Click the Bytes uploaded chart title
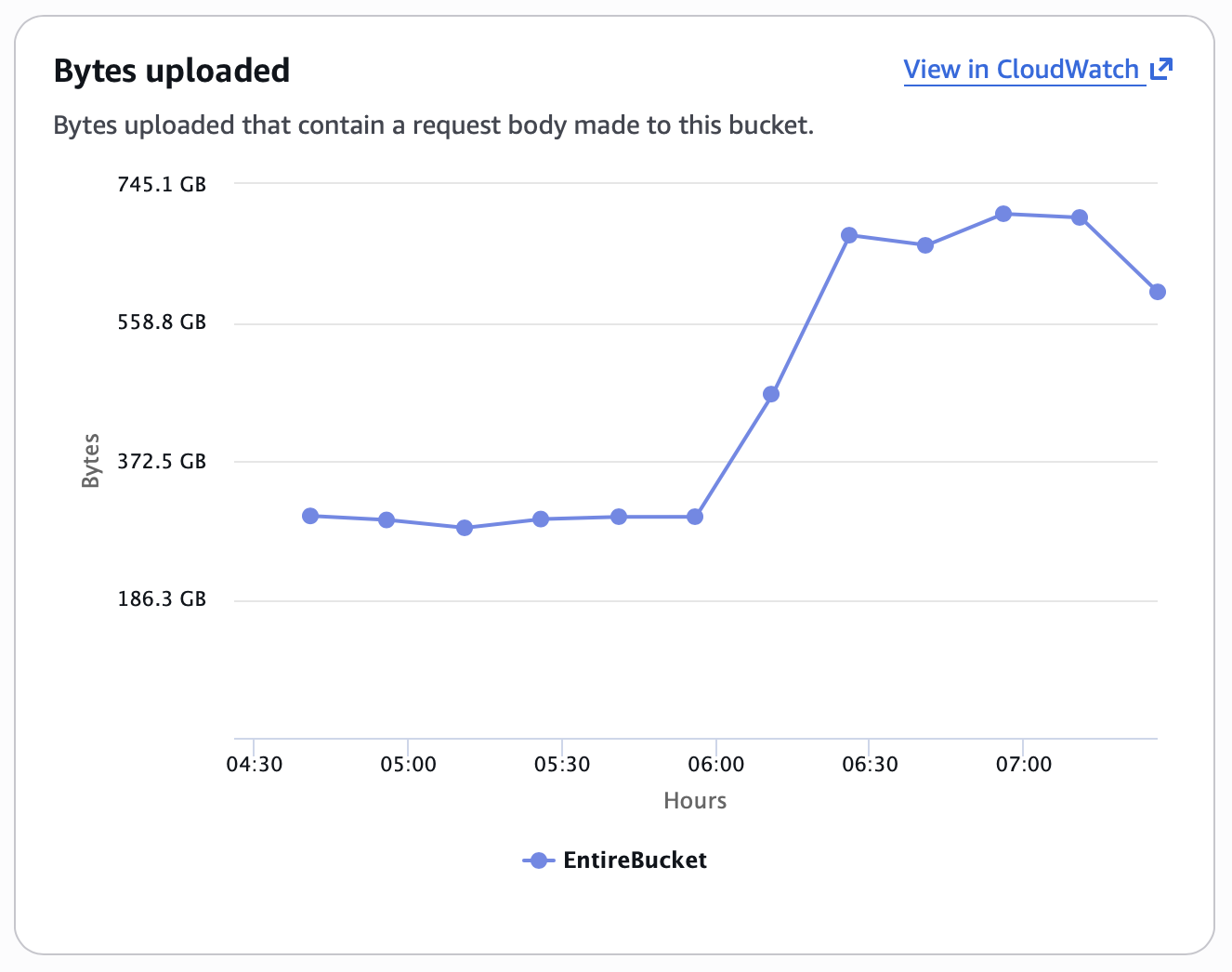 pyautogui.click(x=172, y=71)
